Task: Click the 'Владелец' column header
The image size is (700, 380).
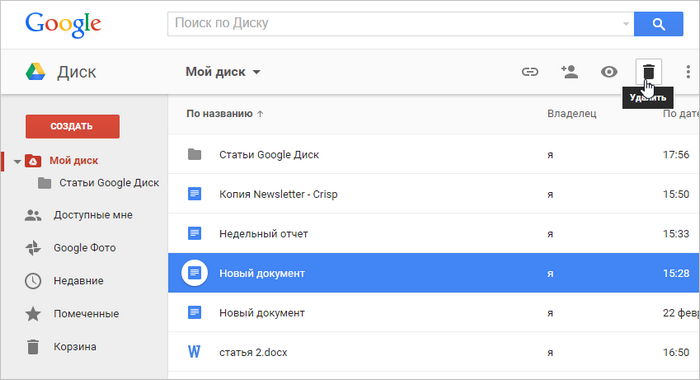Action: tap(572, 114)
